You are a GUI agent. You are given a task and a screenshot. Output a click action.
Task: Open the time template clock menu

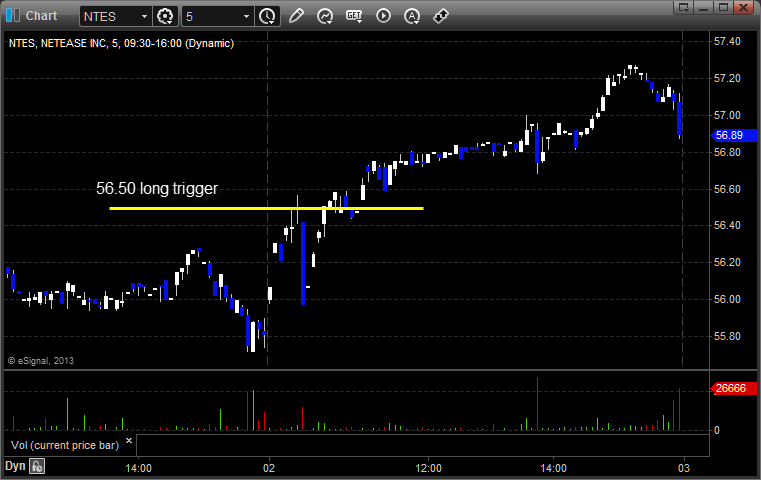(267, 17)
